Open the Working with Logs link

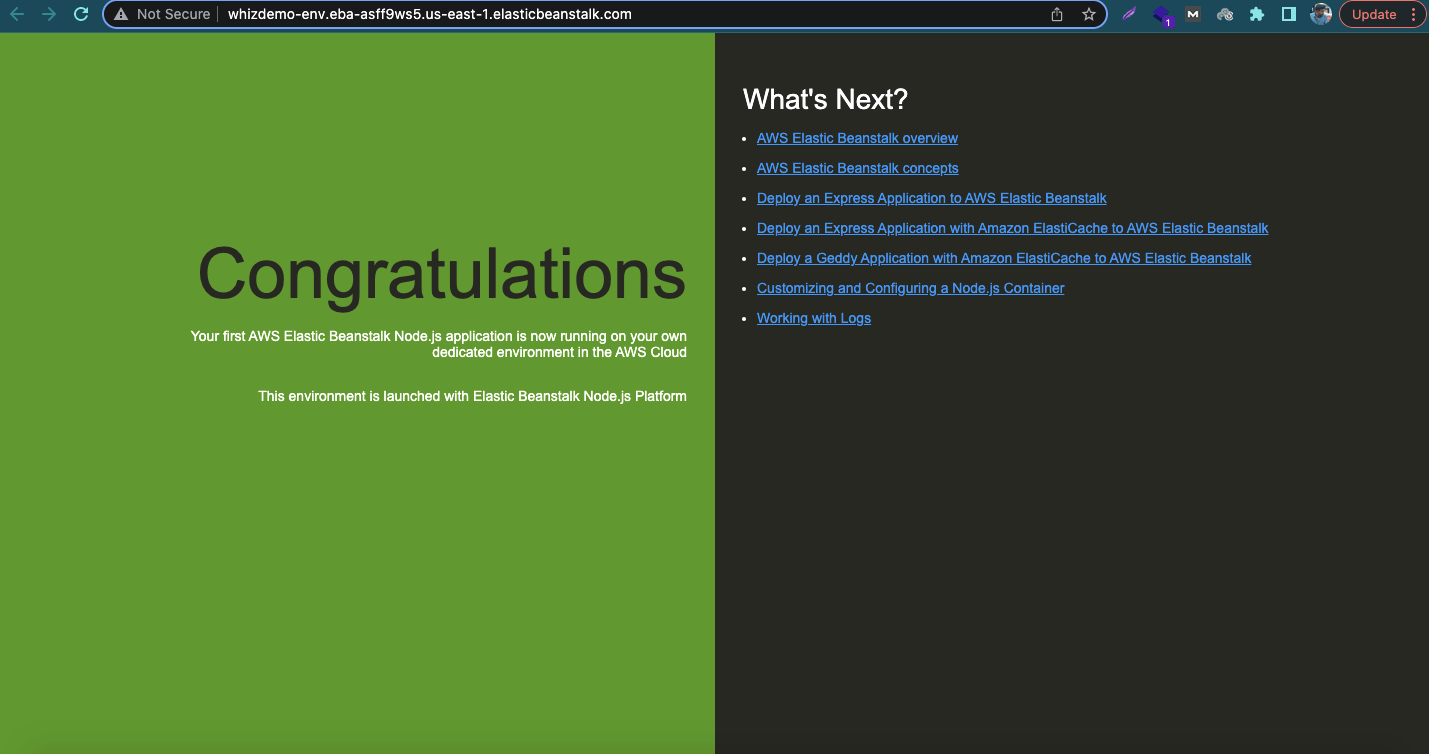813,318
